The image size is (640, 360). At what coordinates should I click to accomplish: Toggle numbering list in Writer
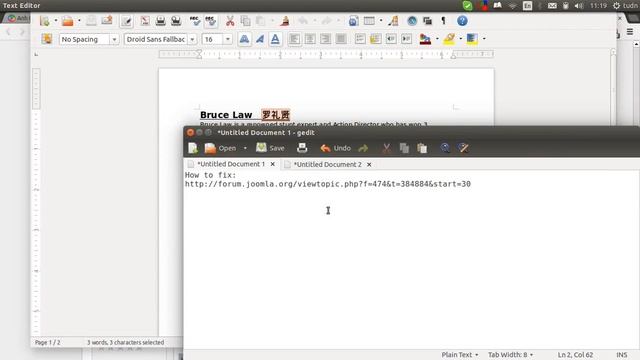[360, 39]
